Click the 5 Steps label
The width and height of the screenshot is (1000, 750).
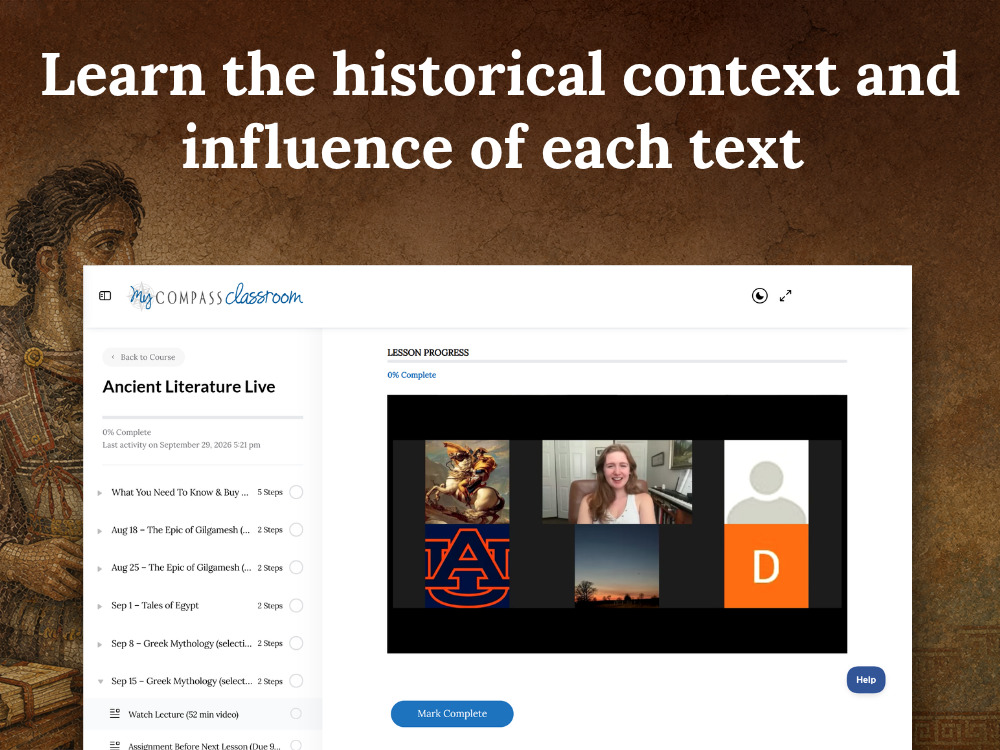270,492
